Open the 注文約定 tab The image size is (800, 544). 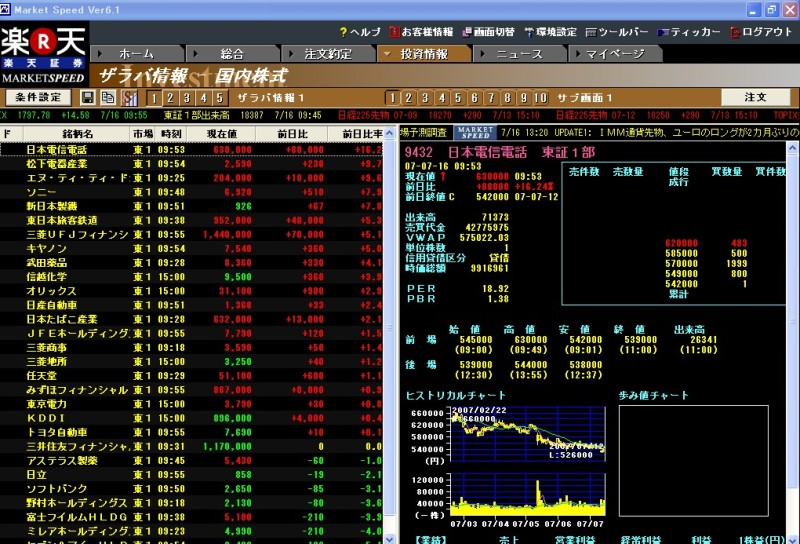pyautogui.click(x=328, y=54)
